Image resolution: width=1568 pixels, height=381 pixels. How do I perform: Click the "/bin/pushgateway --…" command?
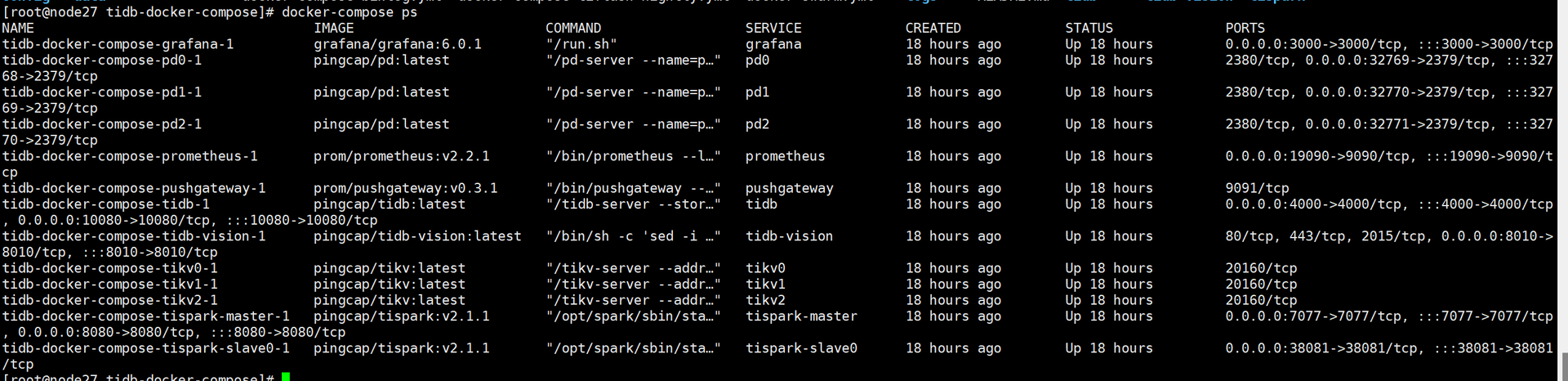(x=634, y=188)
